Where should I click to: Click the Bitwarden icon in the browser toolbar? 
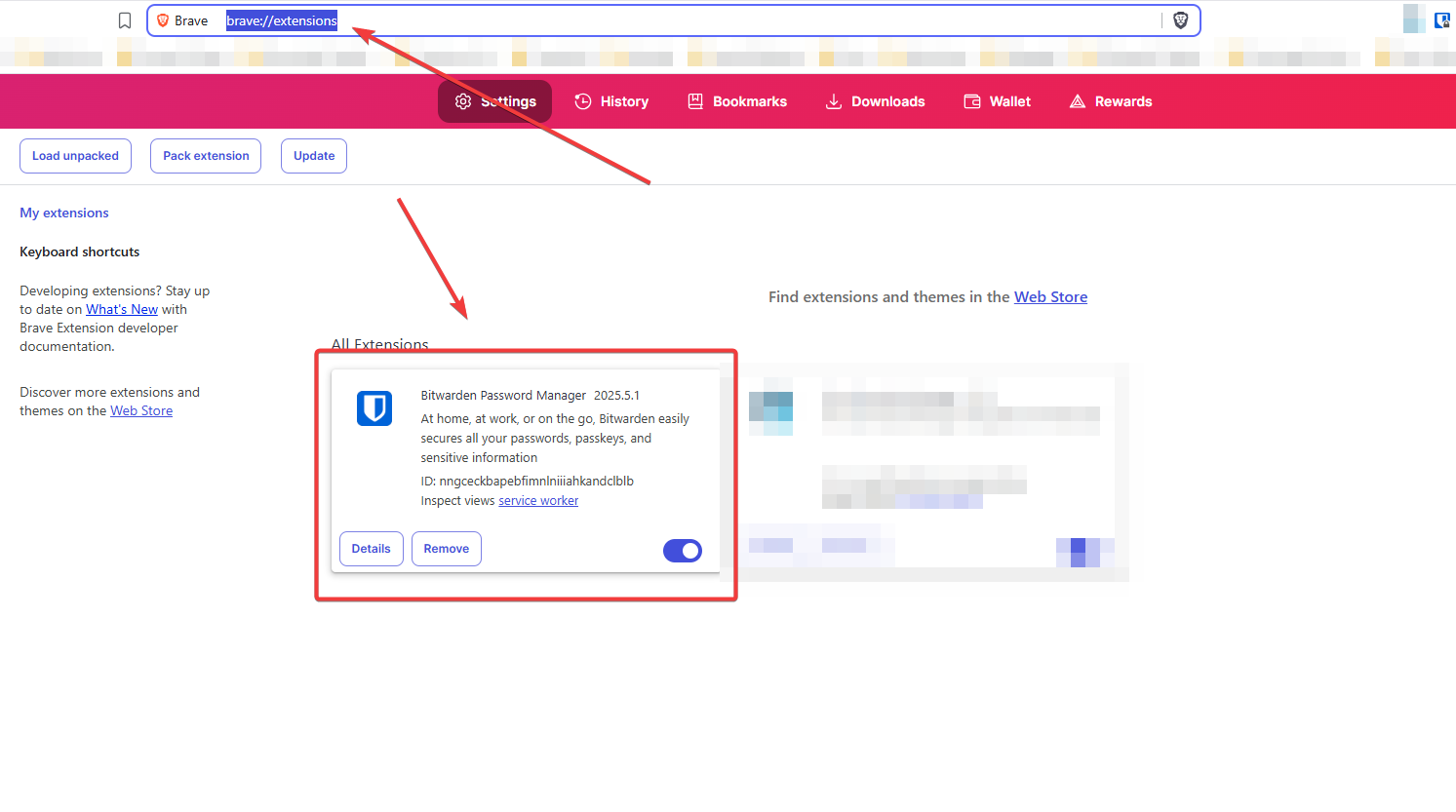1442,19
